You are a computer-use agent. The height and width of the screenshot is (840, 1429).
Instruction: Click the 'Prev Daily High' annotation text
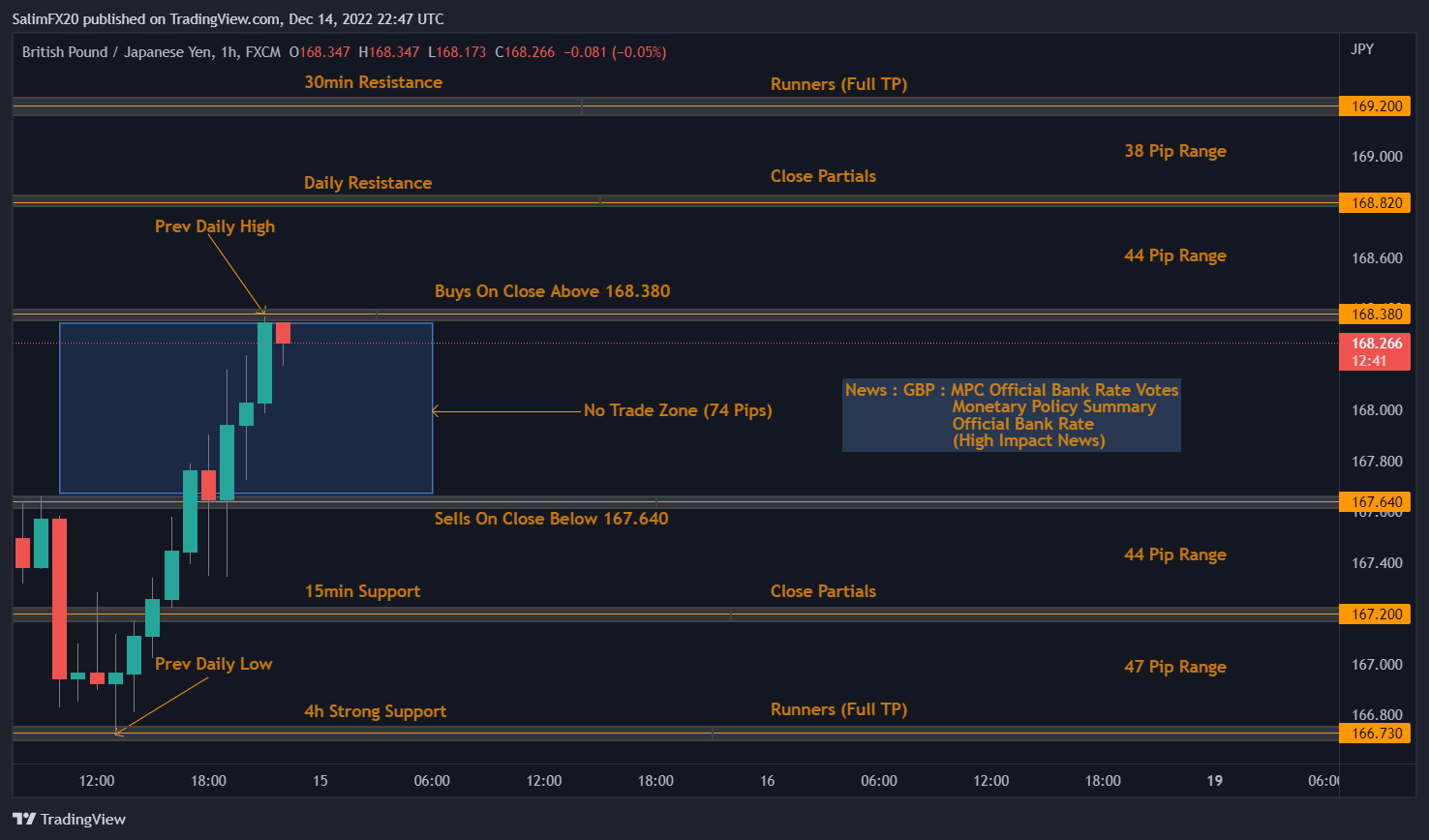(215, 226)
